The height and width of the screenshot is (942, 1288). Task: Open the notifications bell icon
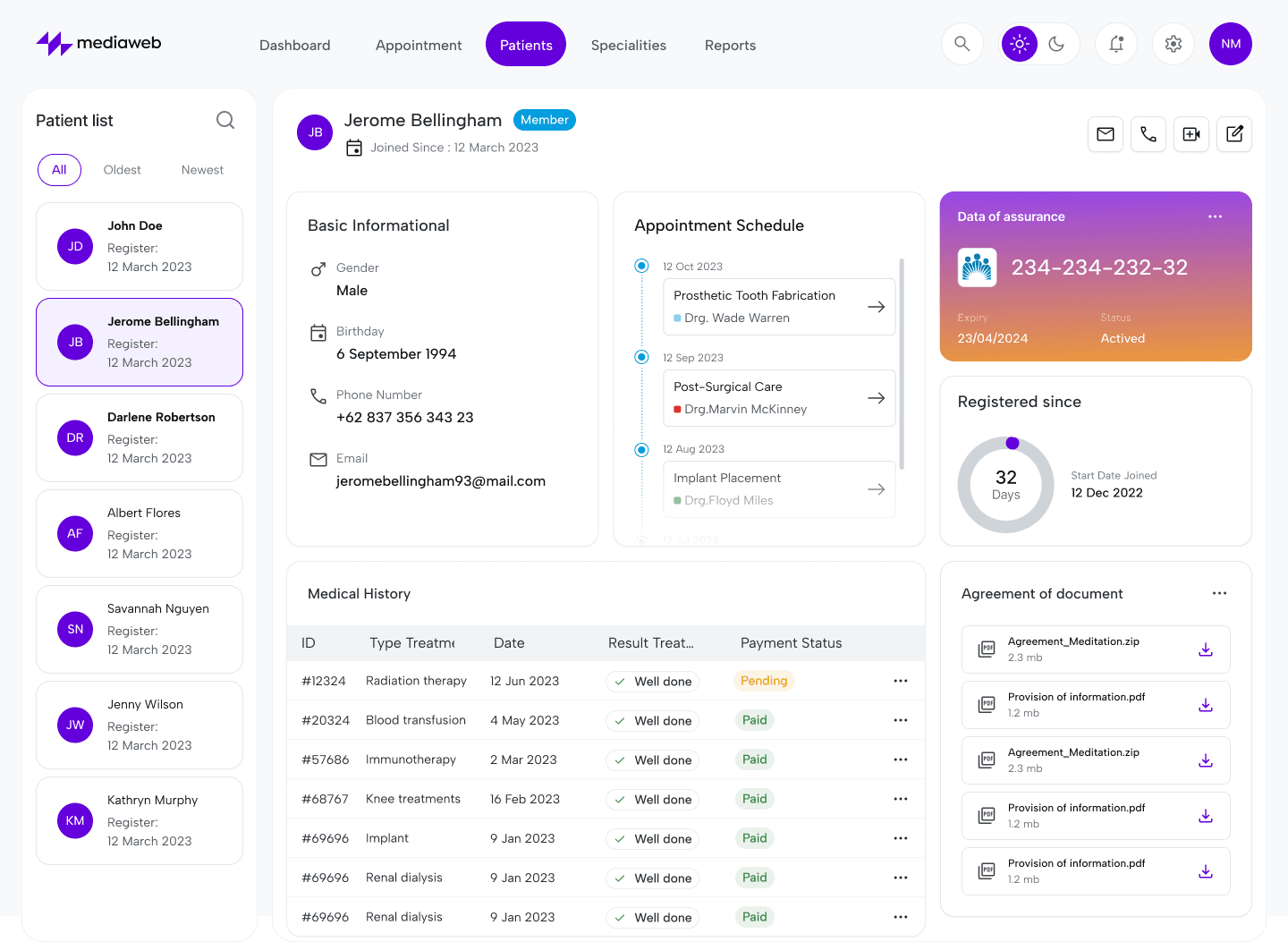coord(1116,44)
